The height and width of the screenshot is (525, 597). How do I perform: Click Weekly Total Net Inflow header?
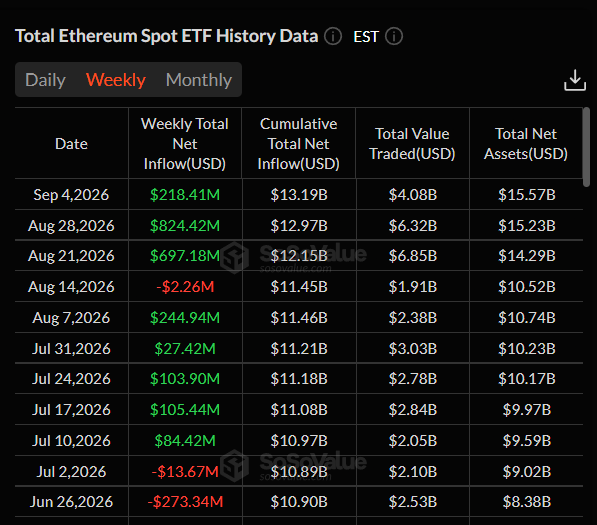[185, 144]
